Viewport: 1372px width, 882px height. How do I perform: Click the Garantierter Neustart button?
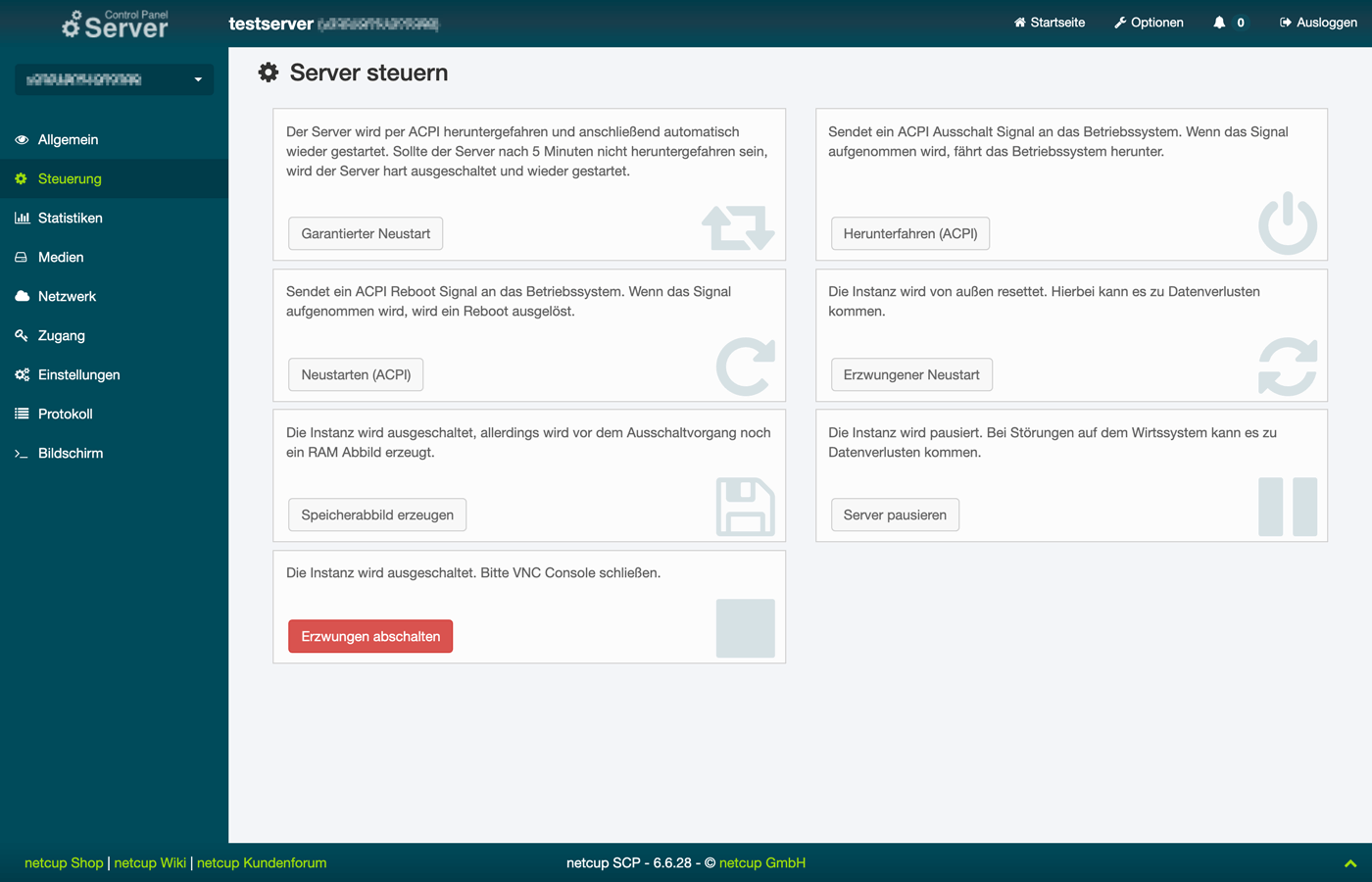366,233
